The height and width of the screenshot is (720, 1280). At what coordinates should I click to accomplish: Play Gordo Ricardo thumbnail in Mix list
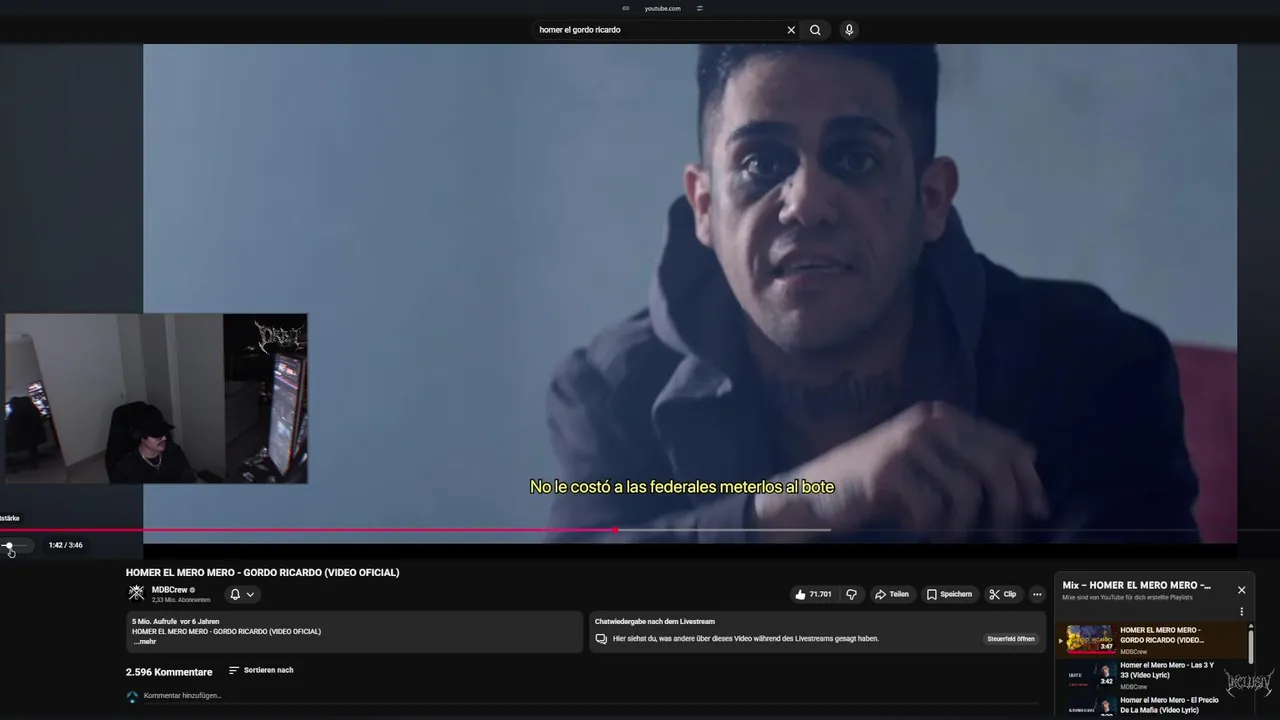pyautogui.click(x=1090, y=639)
